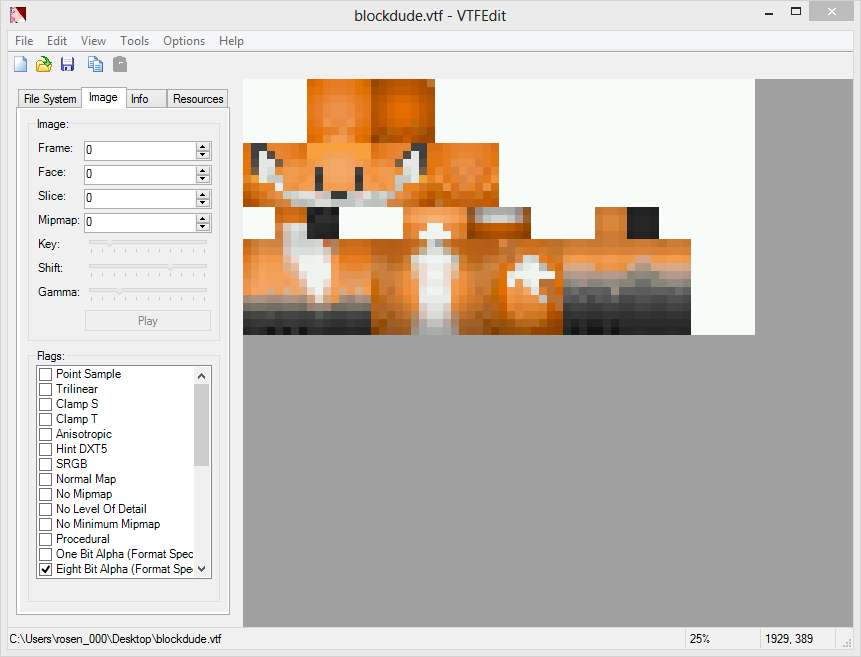Click the Flags list scroll down arrow
This screenshot has width=861, height=657.
click(x=202, y=569)
